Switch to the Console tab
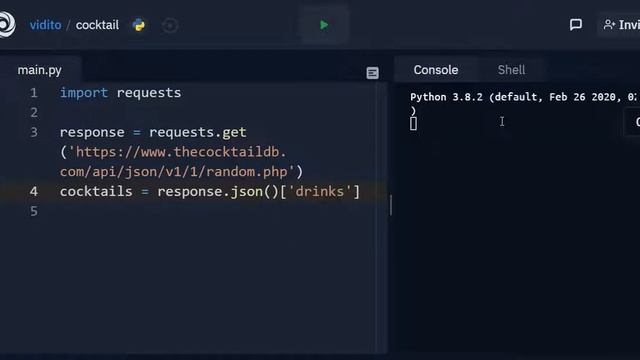 coord(436,70)
